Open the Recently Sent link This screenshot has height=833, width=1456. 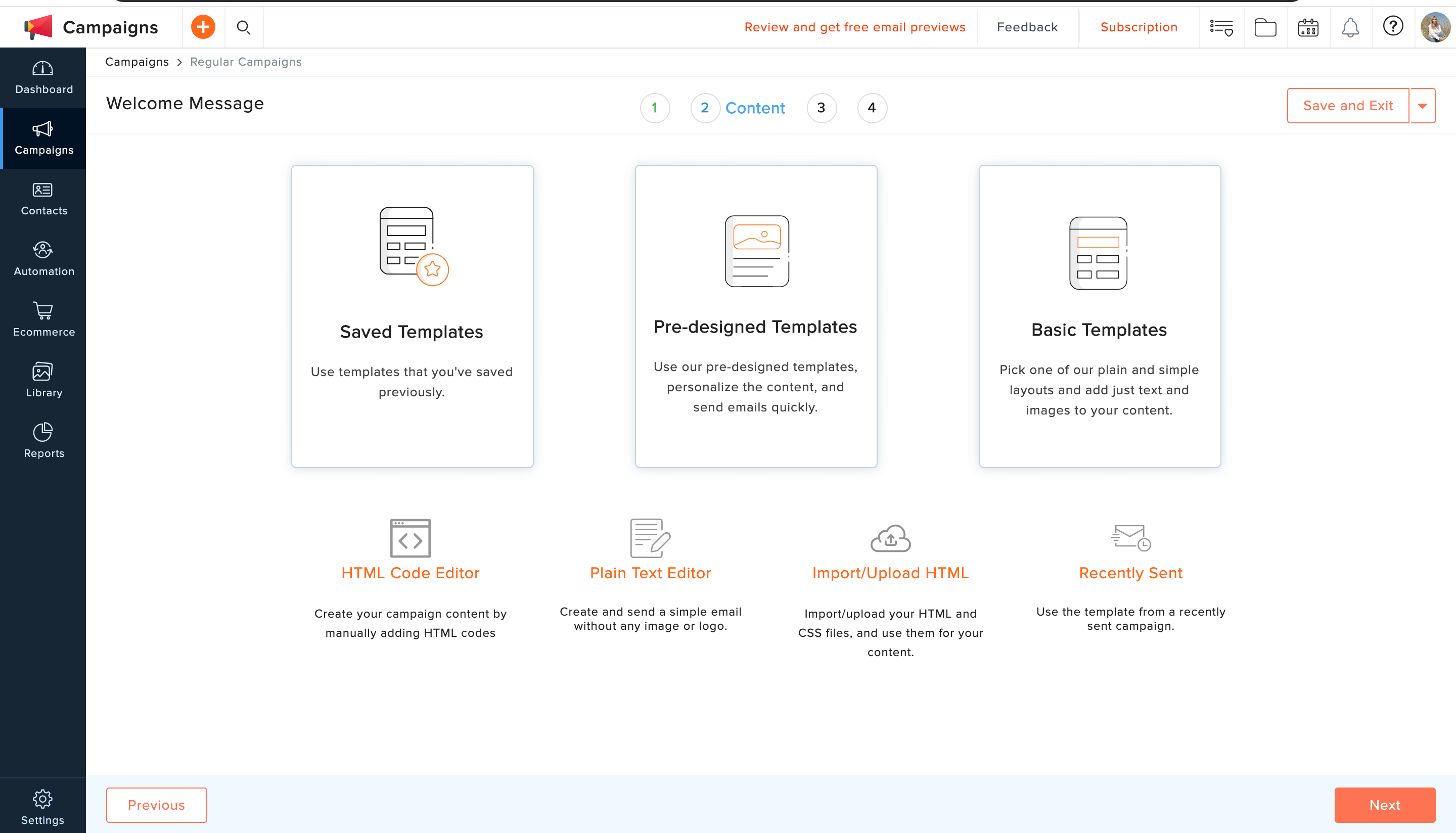pos(1130,573)
